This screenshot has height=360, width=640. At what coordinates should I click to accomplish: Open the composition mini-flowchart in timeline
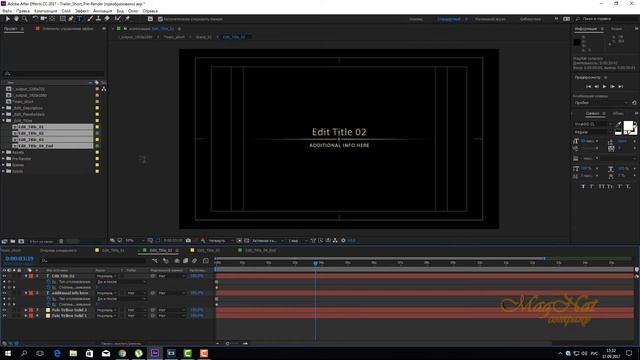pyautogui.click(x=155, y=260)
